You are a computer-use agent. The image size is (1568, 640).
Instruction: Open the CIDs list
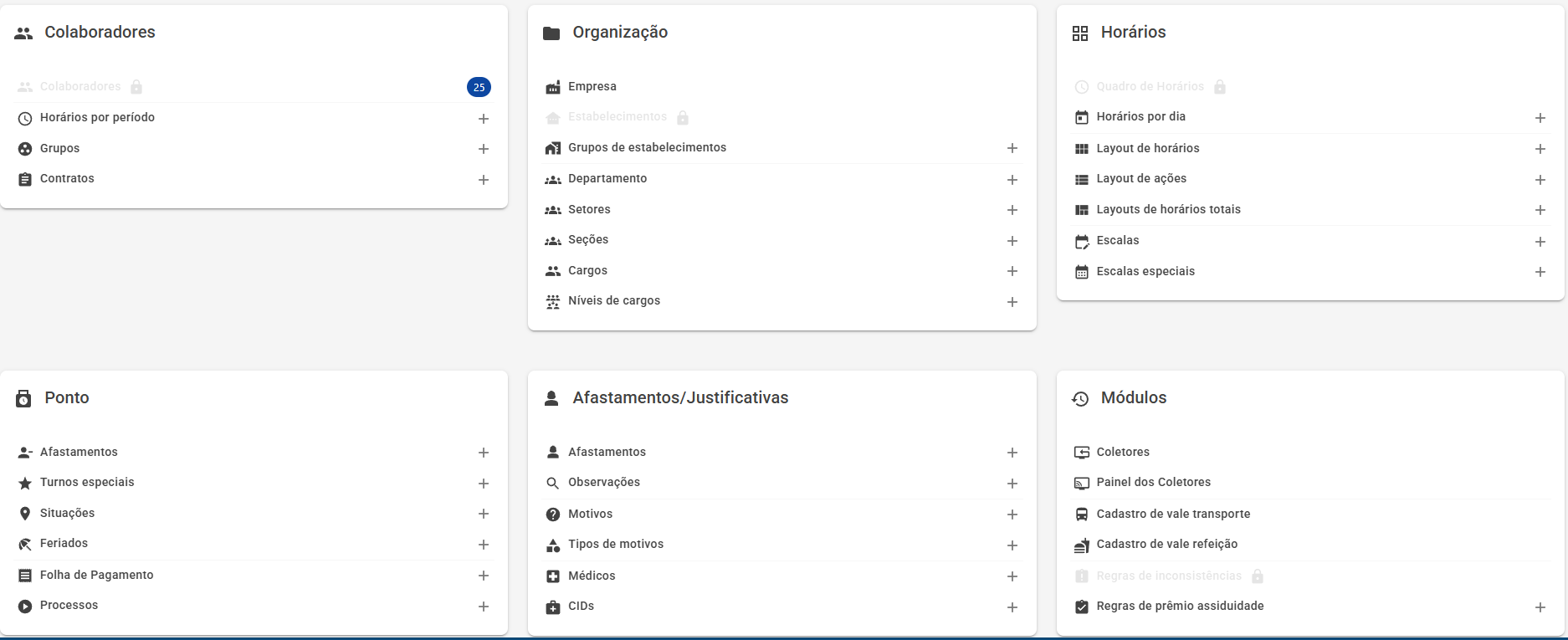(581, 606)
